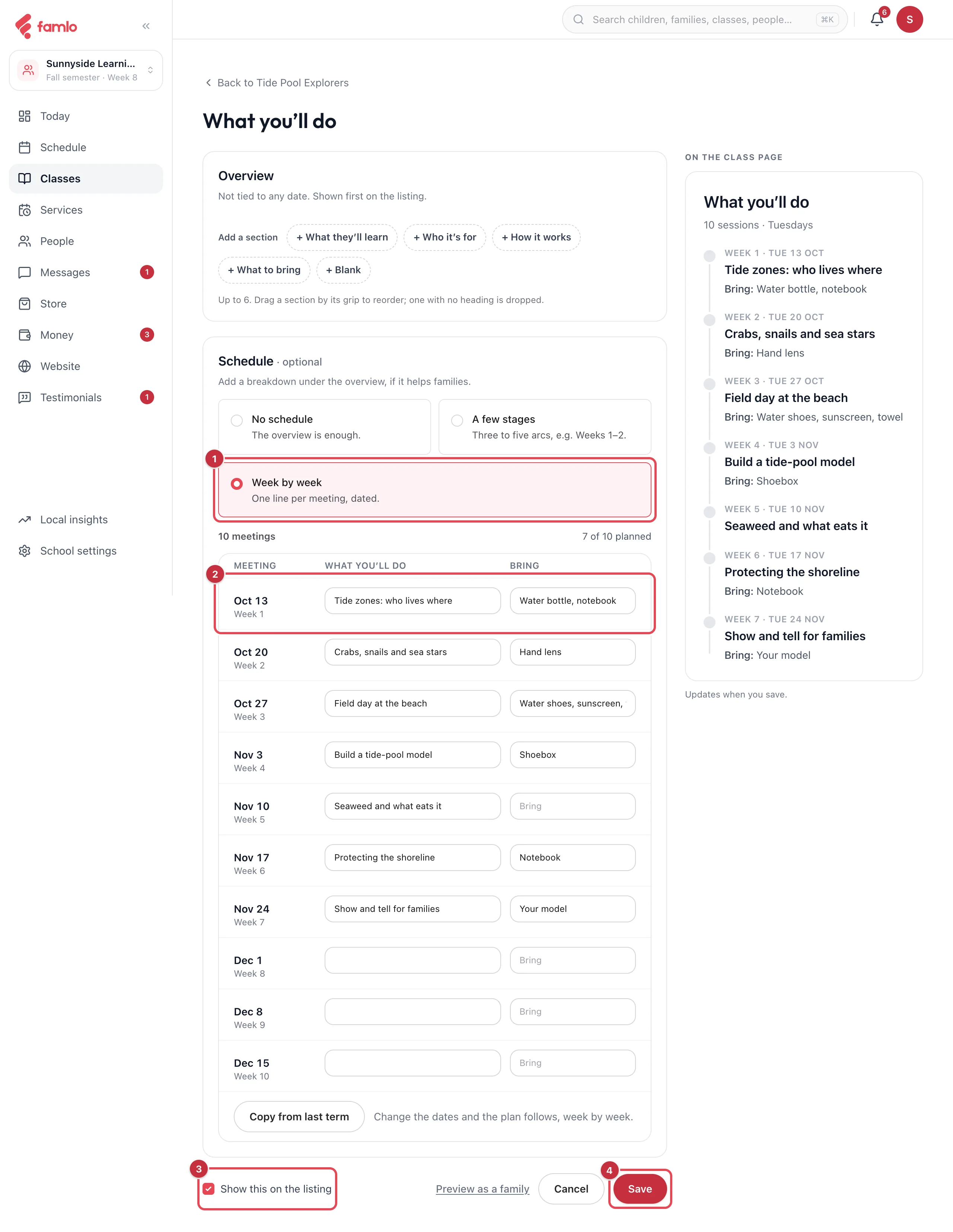Open Today dashboard icon
Screen dimensions: 953x1232
point(24,116)
